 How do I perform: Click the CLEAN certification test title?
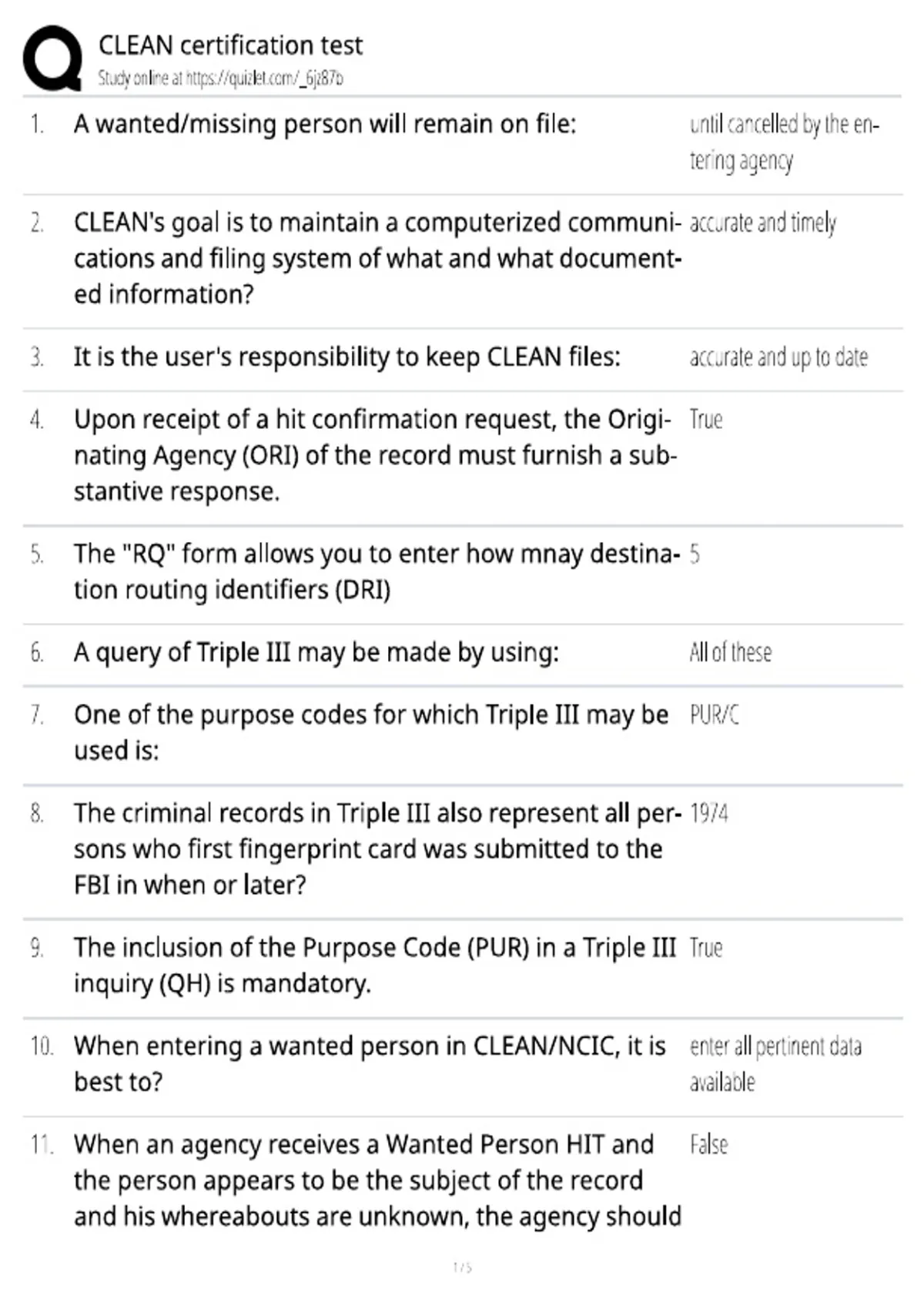point(230,45)
